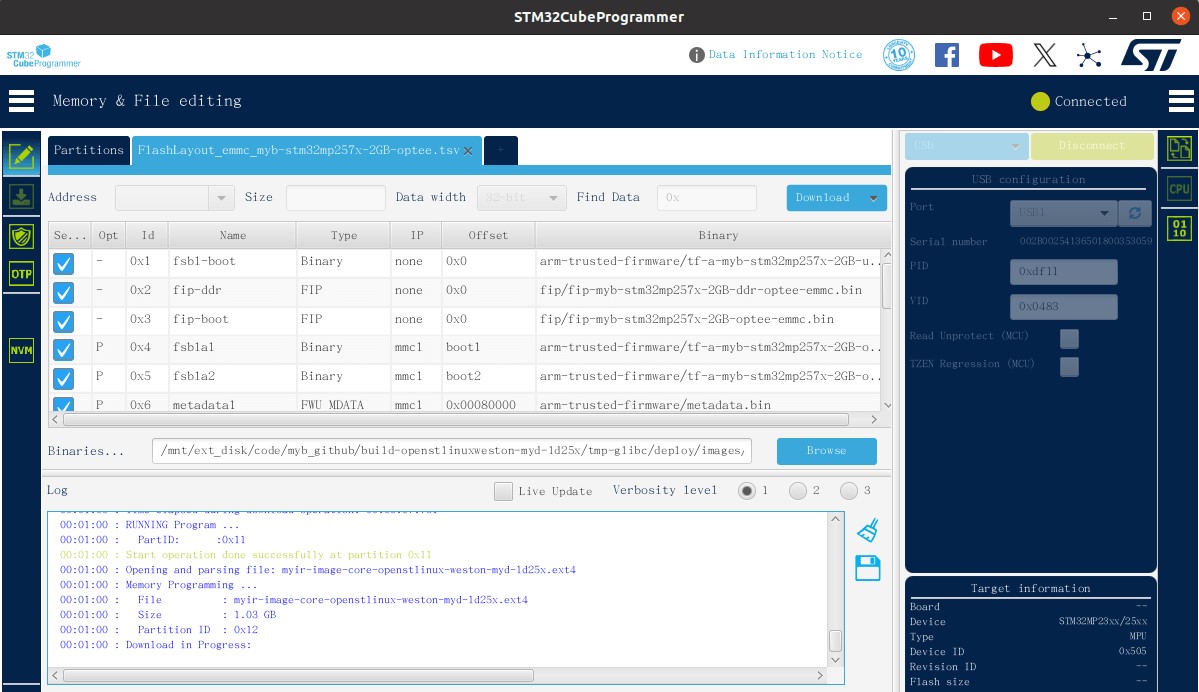Expand the Download button arrow
1199x692 pixels.
click(873, 197)
